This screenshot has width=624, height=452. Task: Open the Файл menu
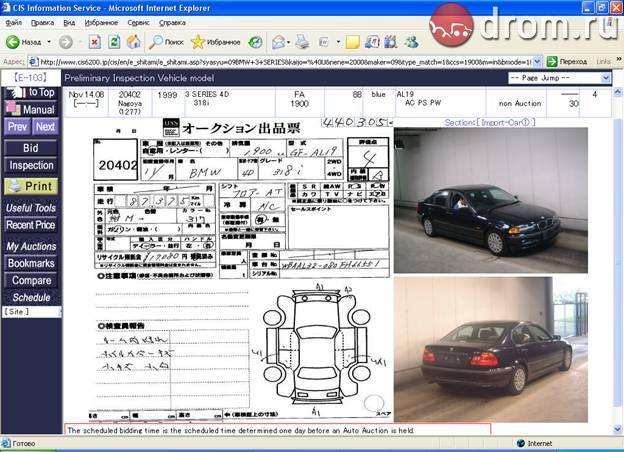pos(14,21)
